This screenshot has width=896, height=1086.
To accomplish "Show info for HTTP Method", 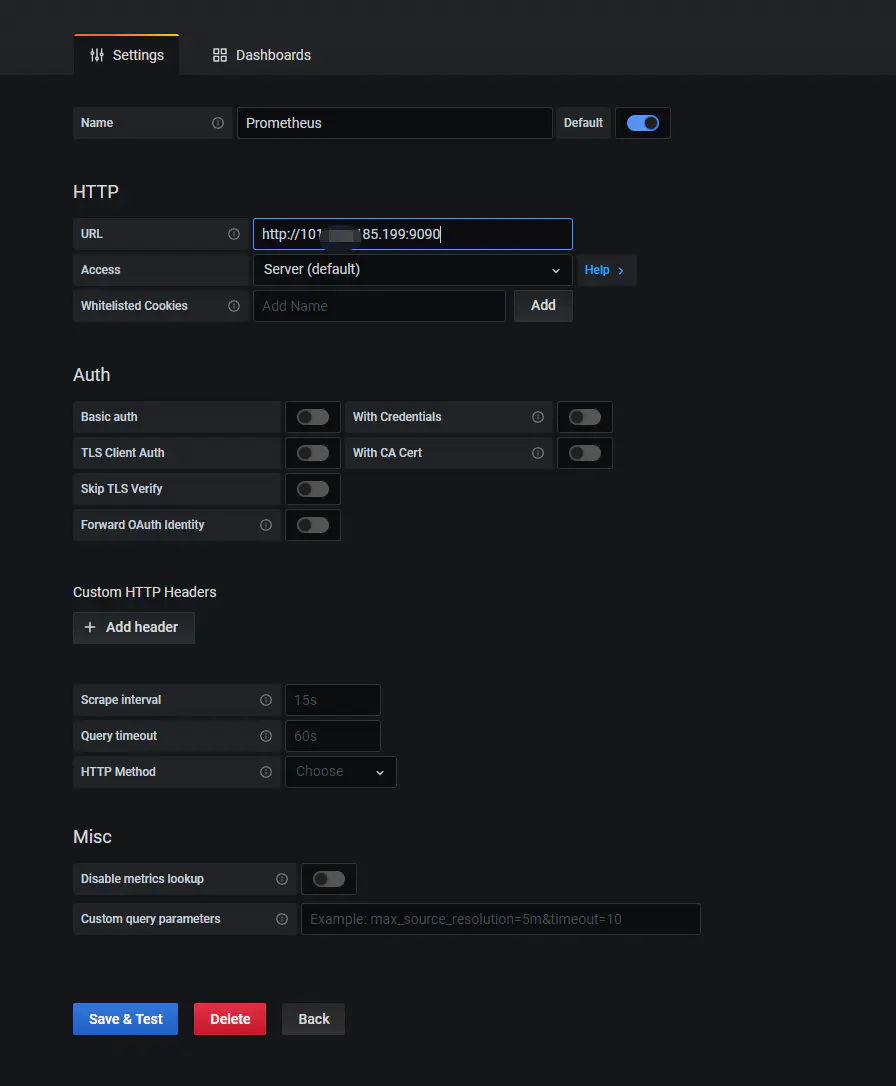I will coord(266,772).
